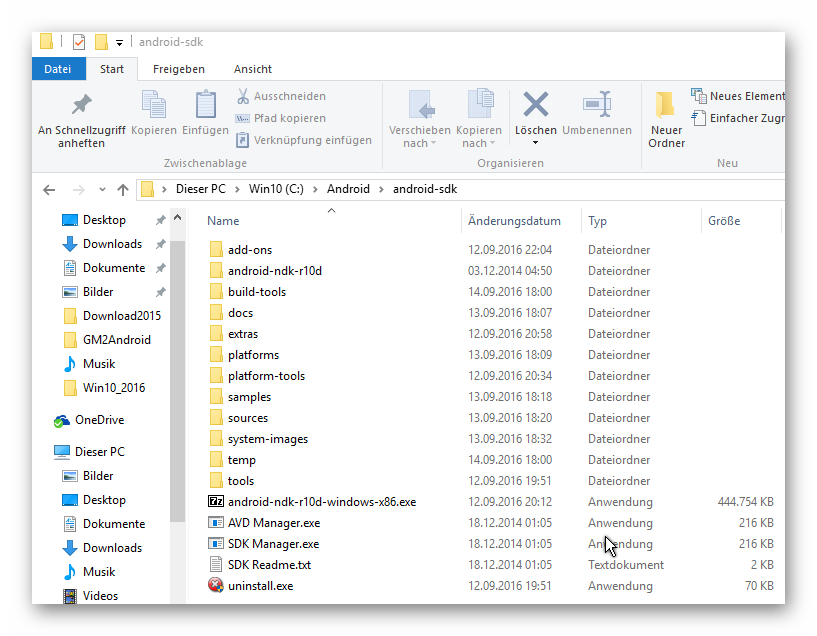Switch to the Ansicht ribbon tab
The height and width of the screenshot is (636, 817).
253,69
